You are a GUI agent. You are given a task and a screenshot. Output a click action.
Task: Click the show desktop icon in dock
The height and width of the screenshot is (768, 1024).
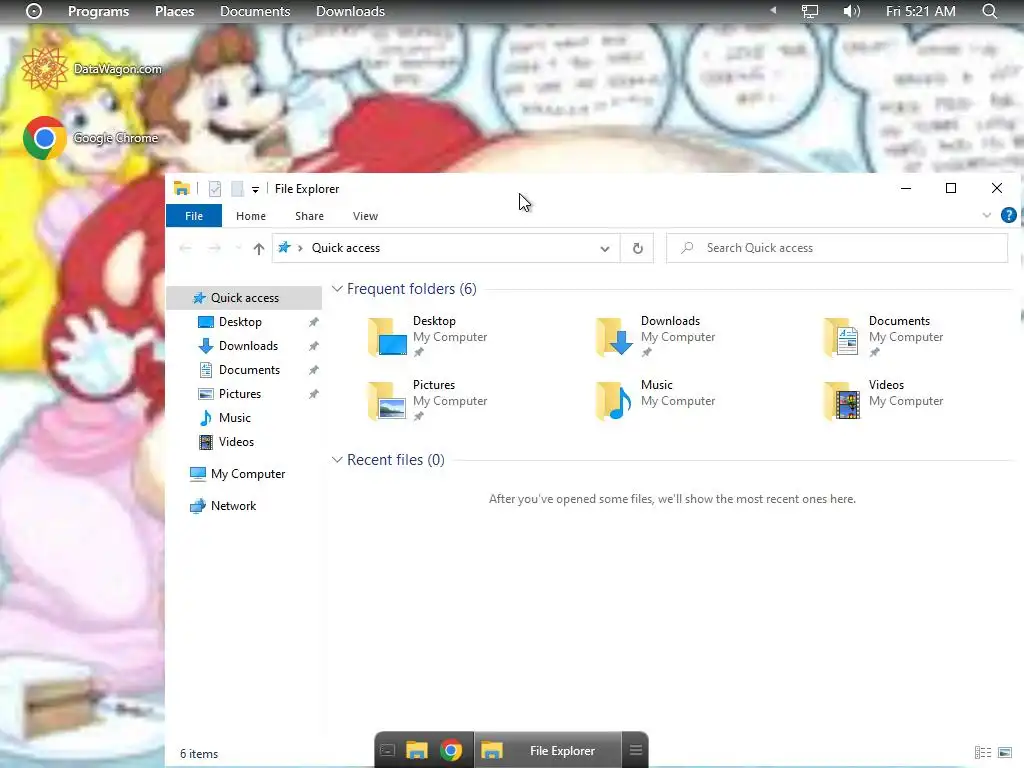click(x=387, y=750)
